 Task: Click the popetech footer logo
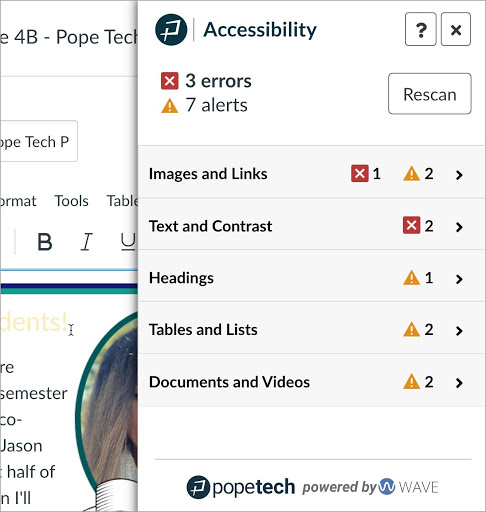coord(241,487)
